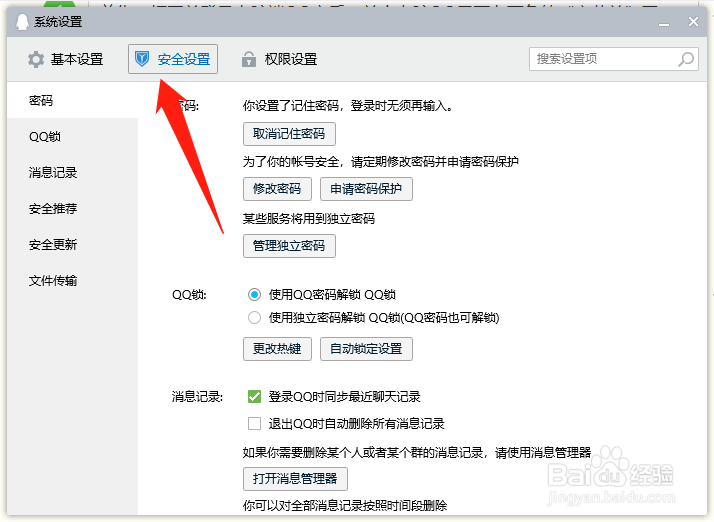
Task: Close the 系统设置 window
Action: tap(693, 21)
